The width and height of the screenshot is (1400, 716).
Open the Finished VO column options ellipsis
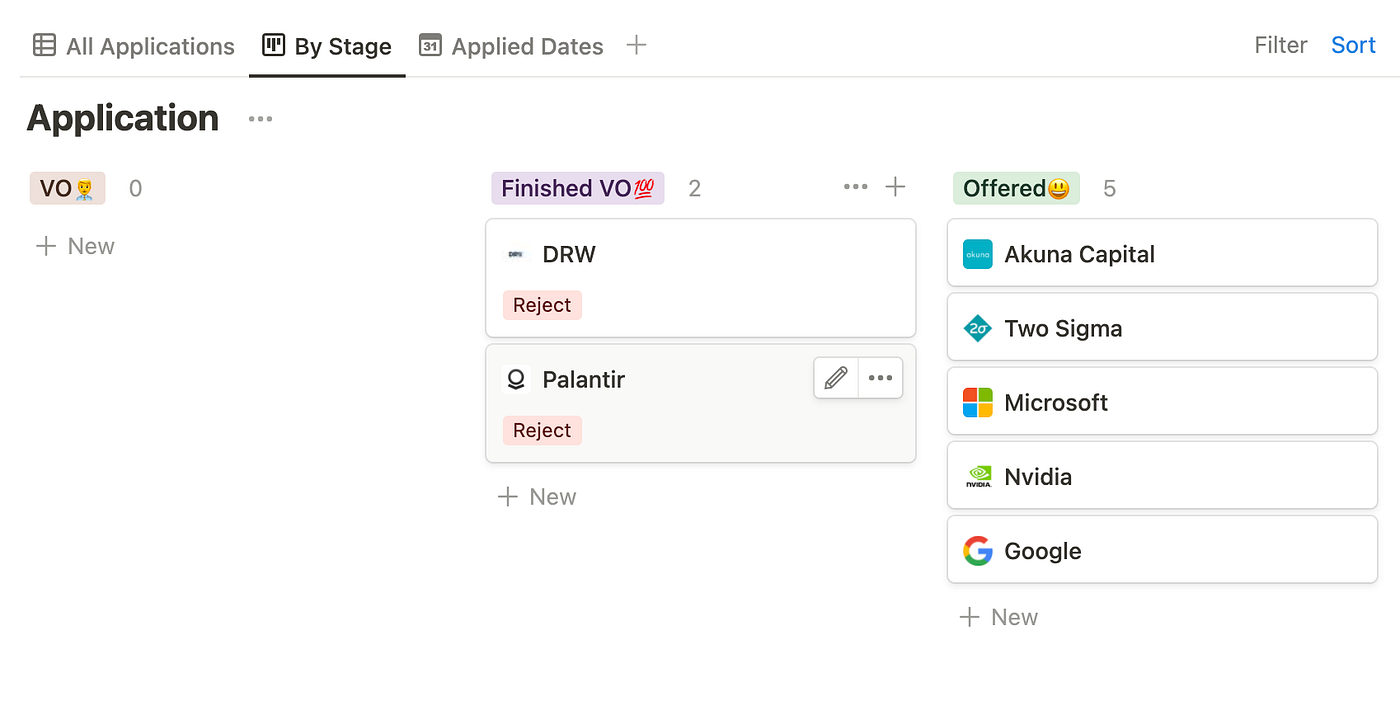click(855, 187)
